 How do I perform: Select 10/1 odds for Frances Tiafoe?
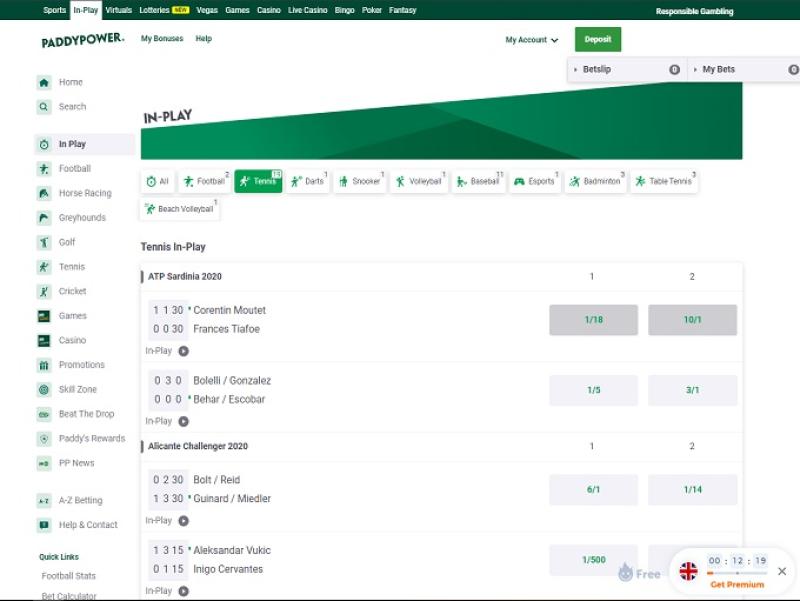[x=692, y=320]
